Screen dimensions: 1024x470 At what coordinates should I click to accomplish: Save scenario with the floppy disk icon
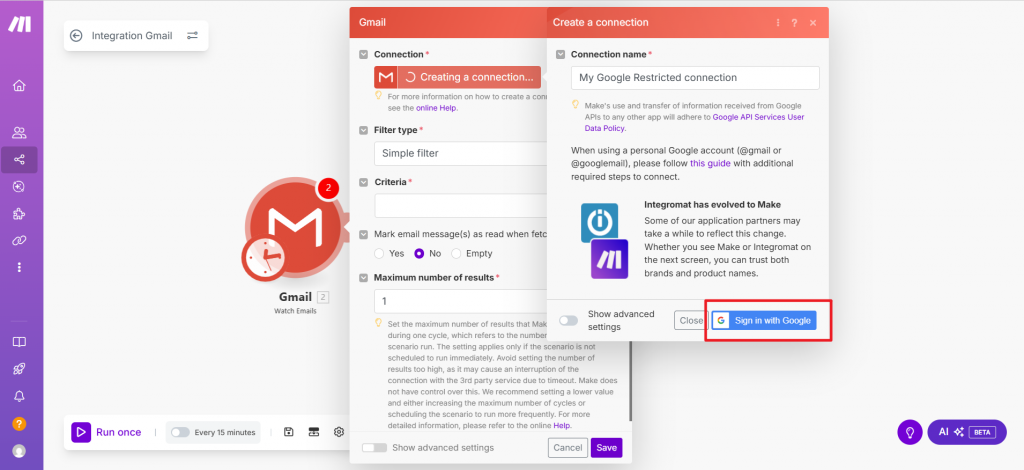pyautogui.click(x=289, y=432)
